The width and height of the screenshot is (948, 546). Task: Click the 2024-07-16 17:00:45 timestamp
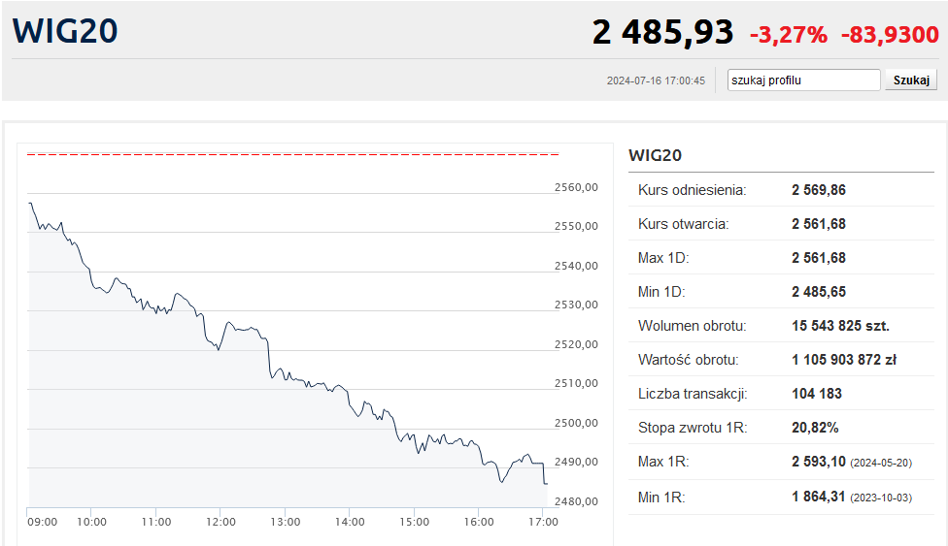[x=656, y=81]
